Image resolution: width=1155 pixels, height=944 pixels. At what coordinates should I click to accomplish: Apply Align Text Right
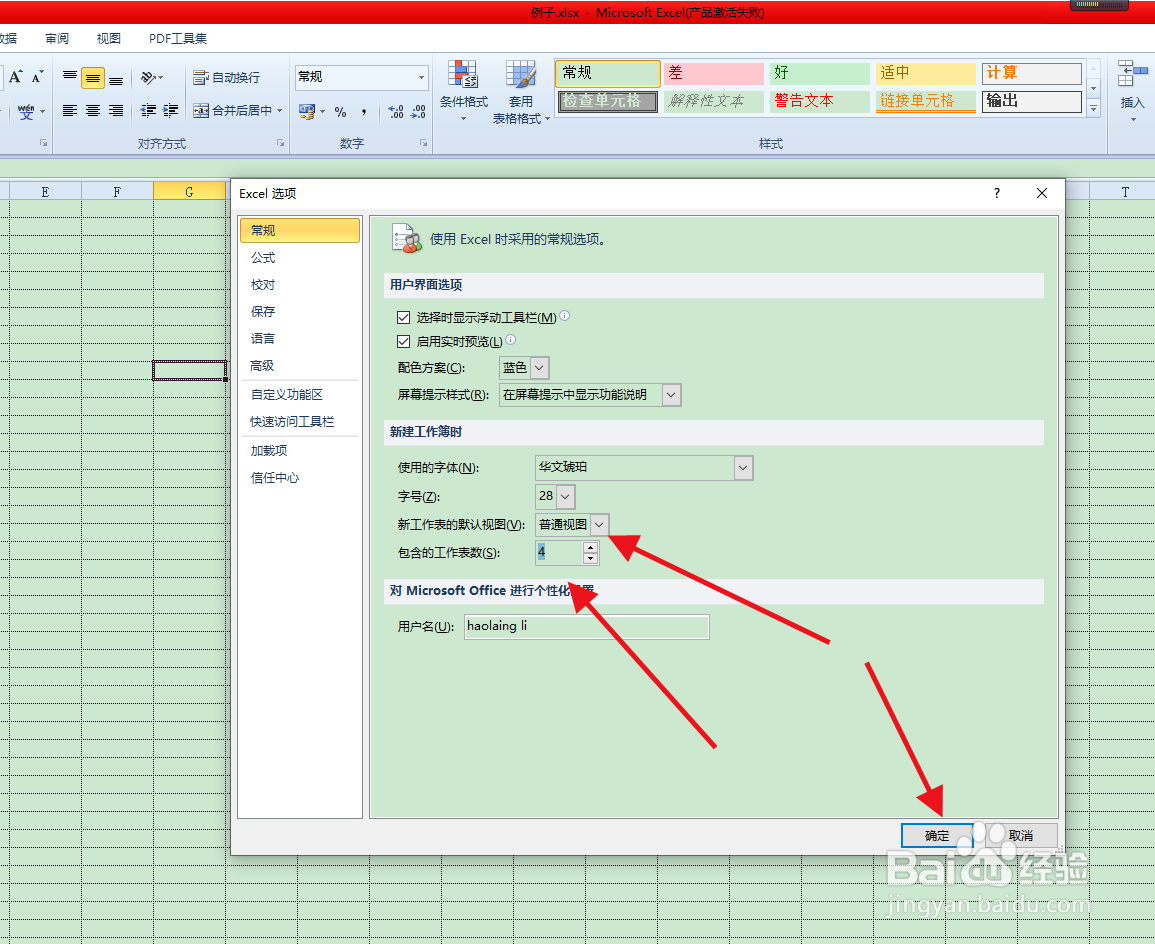tap(116, 110)
